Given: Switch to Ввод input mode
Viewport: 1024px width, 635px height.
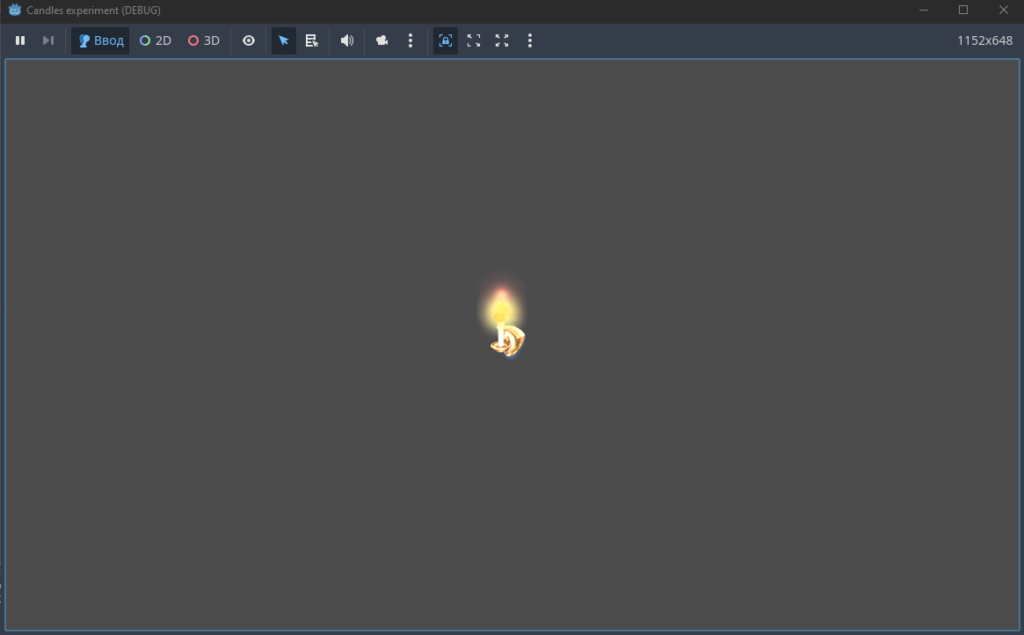Looking at the screenshot, I should 101,41.
